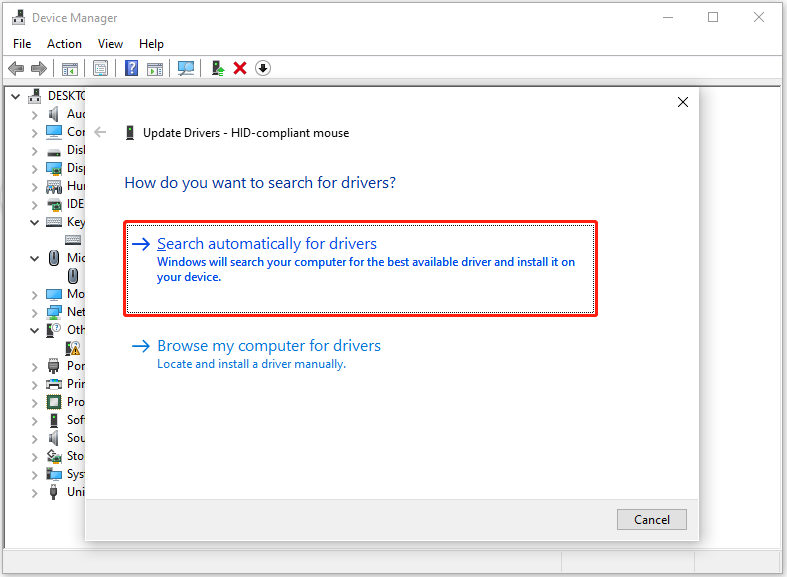This screenshot has height=577, width=787.
Task: Expand the Computer category node
Action: 34,133
